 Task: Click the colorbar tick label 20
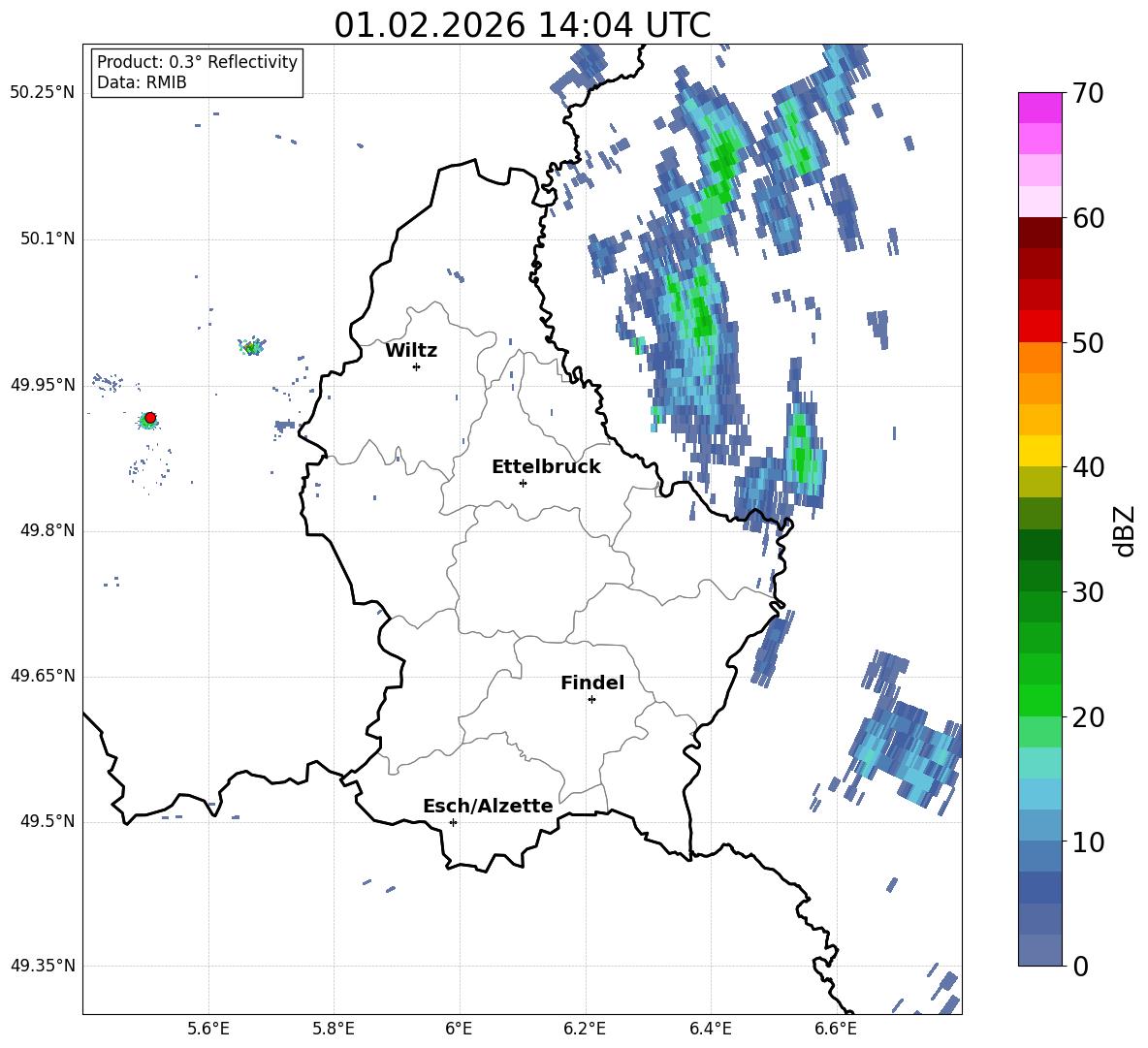click(1088, 716)
